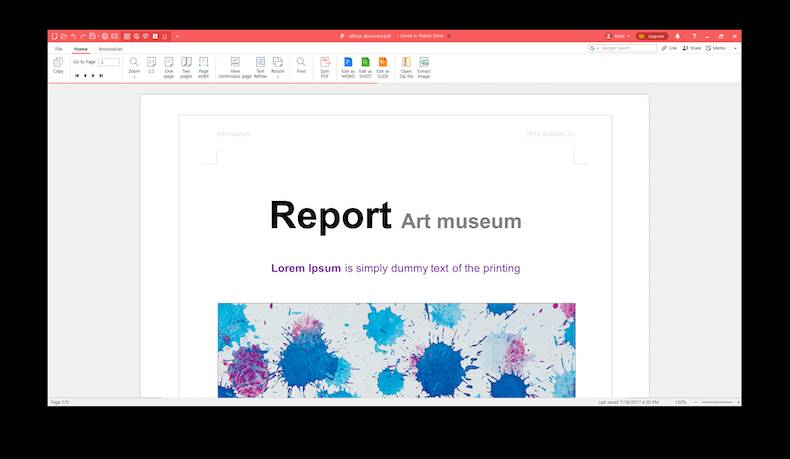
Task: Open the File menu
Action: coord(58,48)
